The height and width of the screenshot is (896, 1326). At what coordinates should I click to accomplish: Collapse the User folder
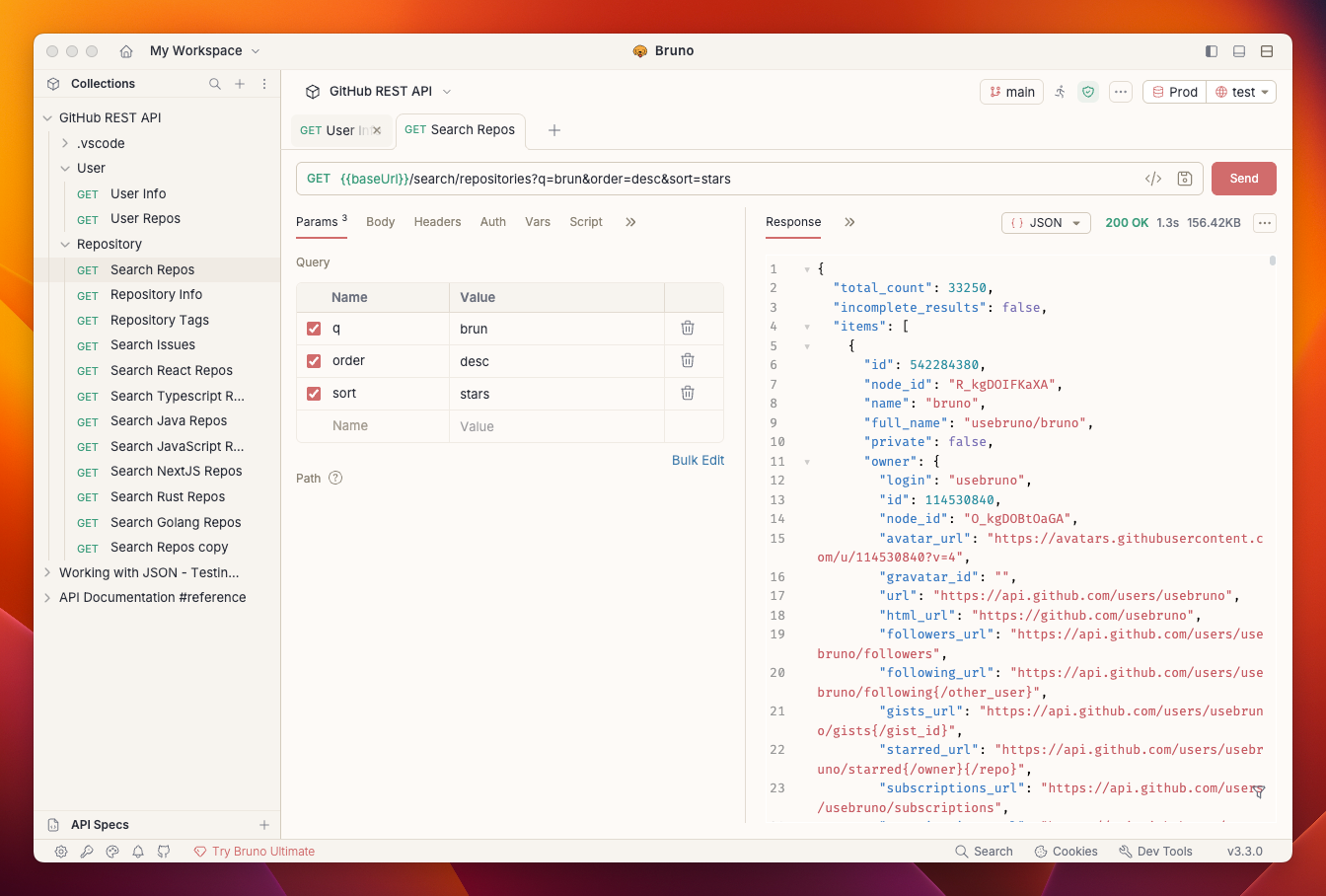coord(65,169)
